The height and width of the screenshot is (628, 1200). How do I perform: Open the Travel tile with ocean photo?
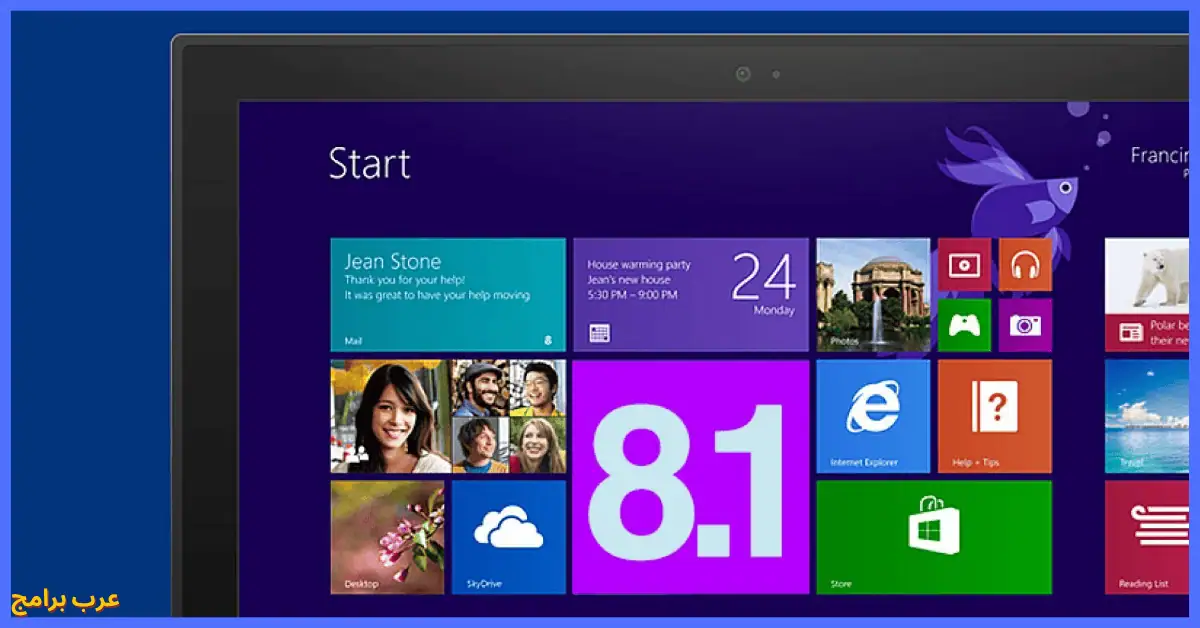coord(1147,416)
